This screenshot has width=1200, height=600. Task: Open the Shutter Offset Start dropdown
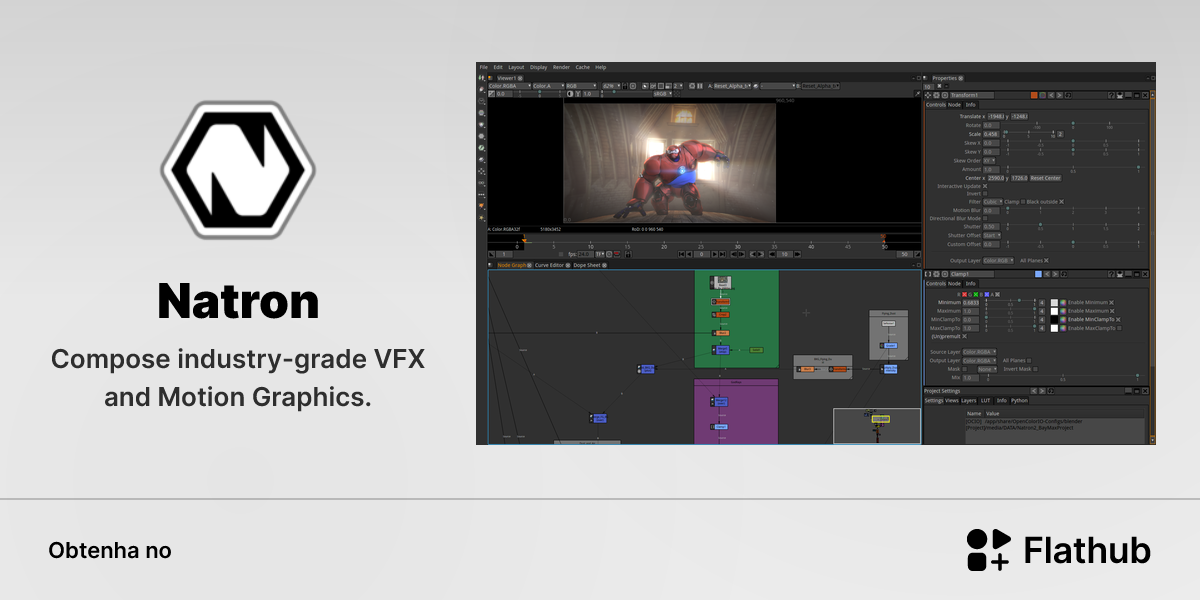pyautogui.click(x=991, y=236)
